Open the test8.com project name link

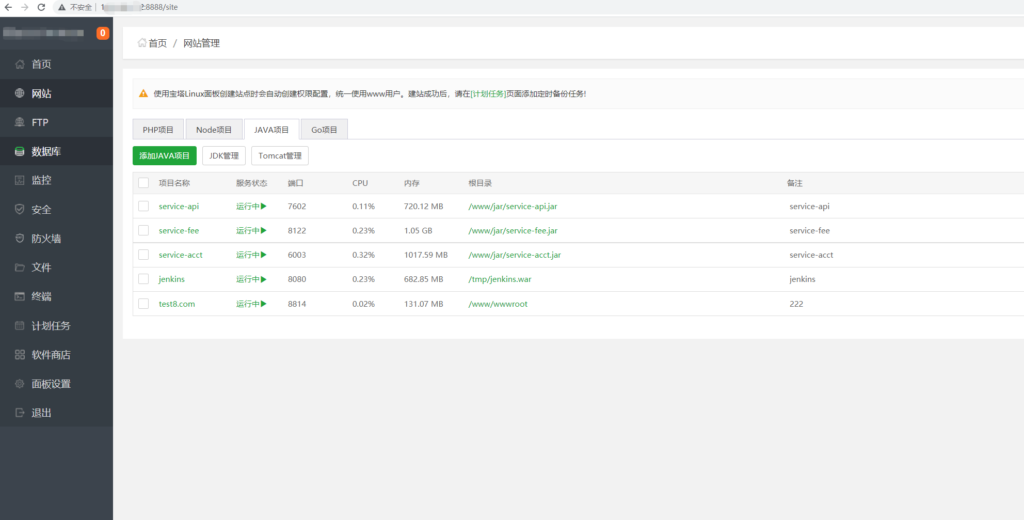[x=177, y=304]
